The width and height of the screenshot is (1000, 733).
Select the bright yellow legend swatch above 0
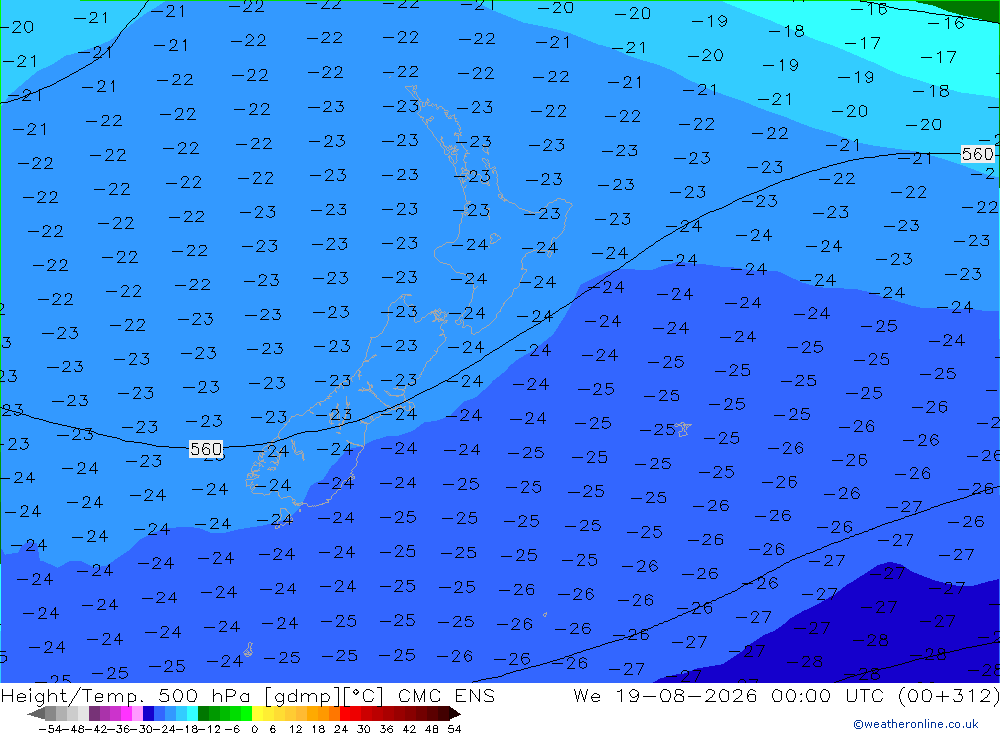tap(257, 713)
